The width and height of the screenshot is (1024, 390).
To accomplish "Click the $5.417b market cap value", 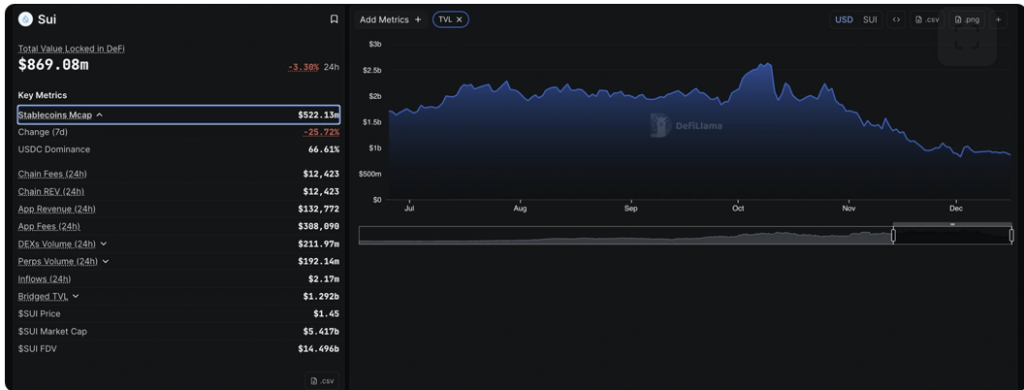I will point(321,331).
